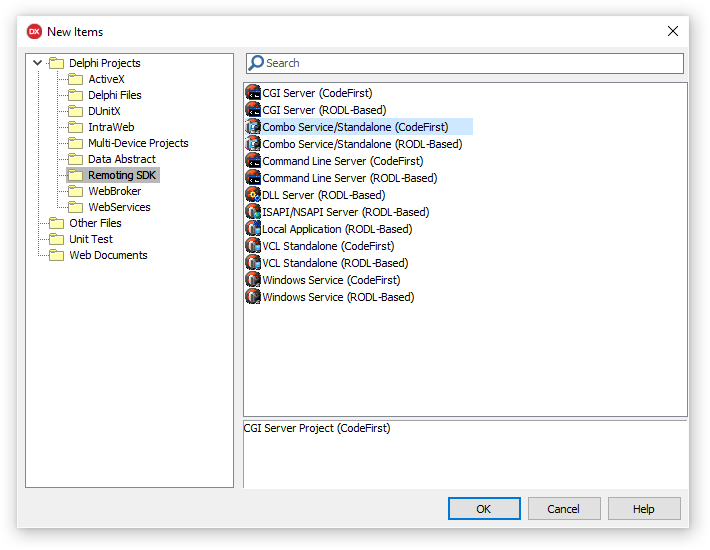Viewport: 710px width, 550px height.
Task: Click the DUnitX folder icon
Action: 76,111
